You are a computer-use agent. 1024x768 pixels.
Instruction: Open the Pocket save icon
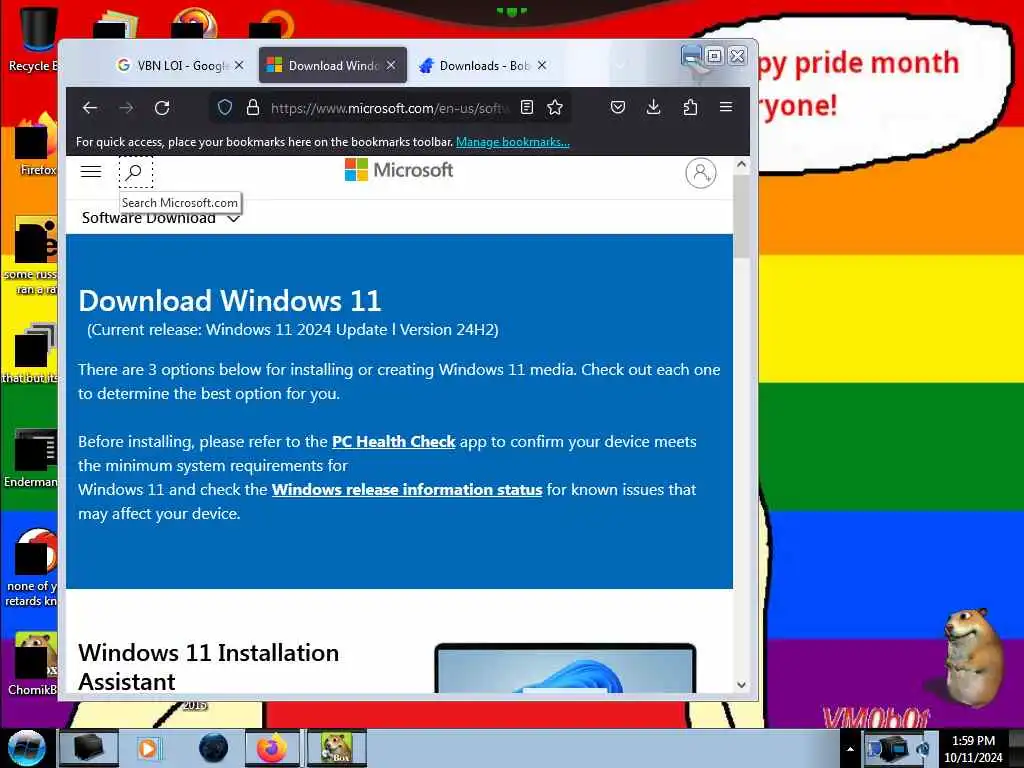(618, 107)
